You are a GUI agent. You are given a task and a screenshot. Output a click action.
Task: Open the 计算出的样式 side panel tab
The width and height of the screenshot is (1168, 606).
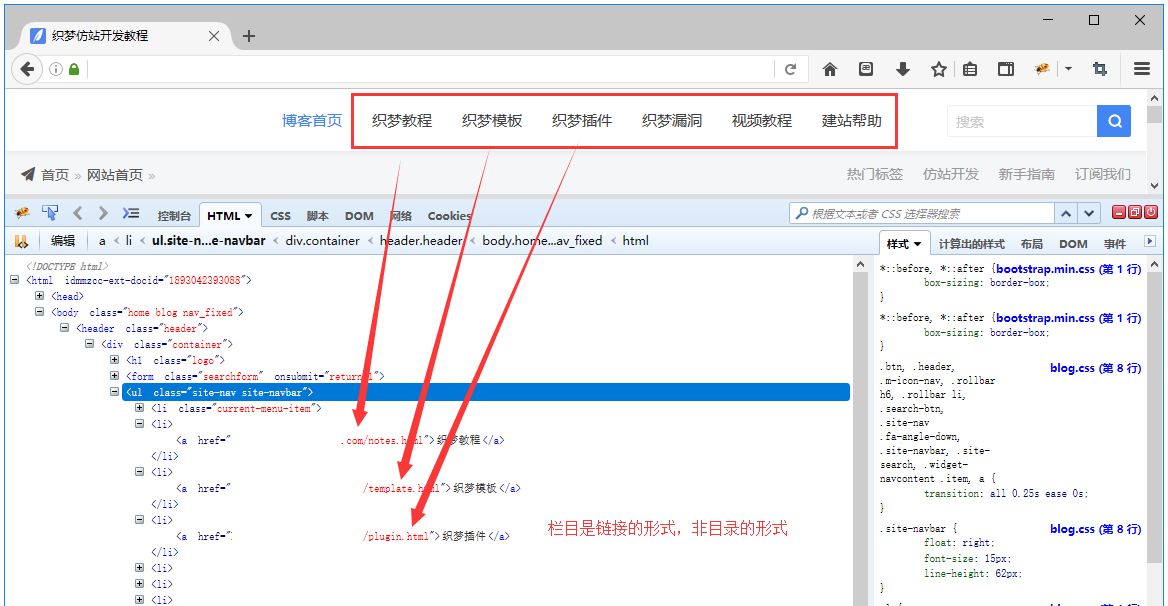971,244
